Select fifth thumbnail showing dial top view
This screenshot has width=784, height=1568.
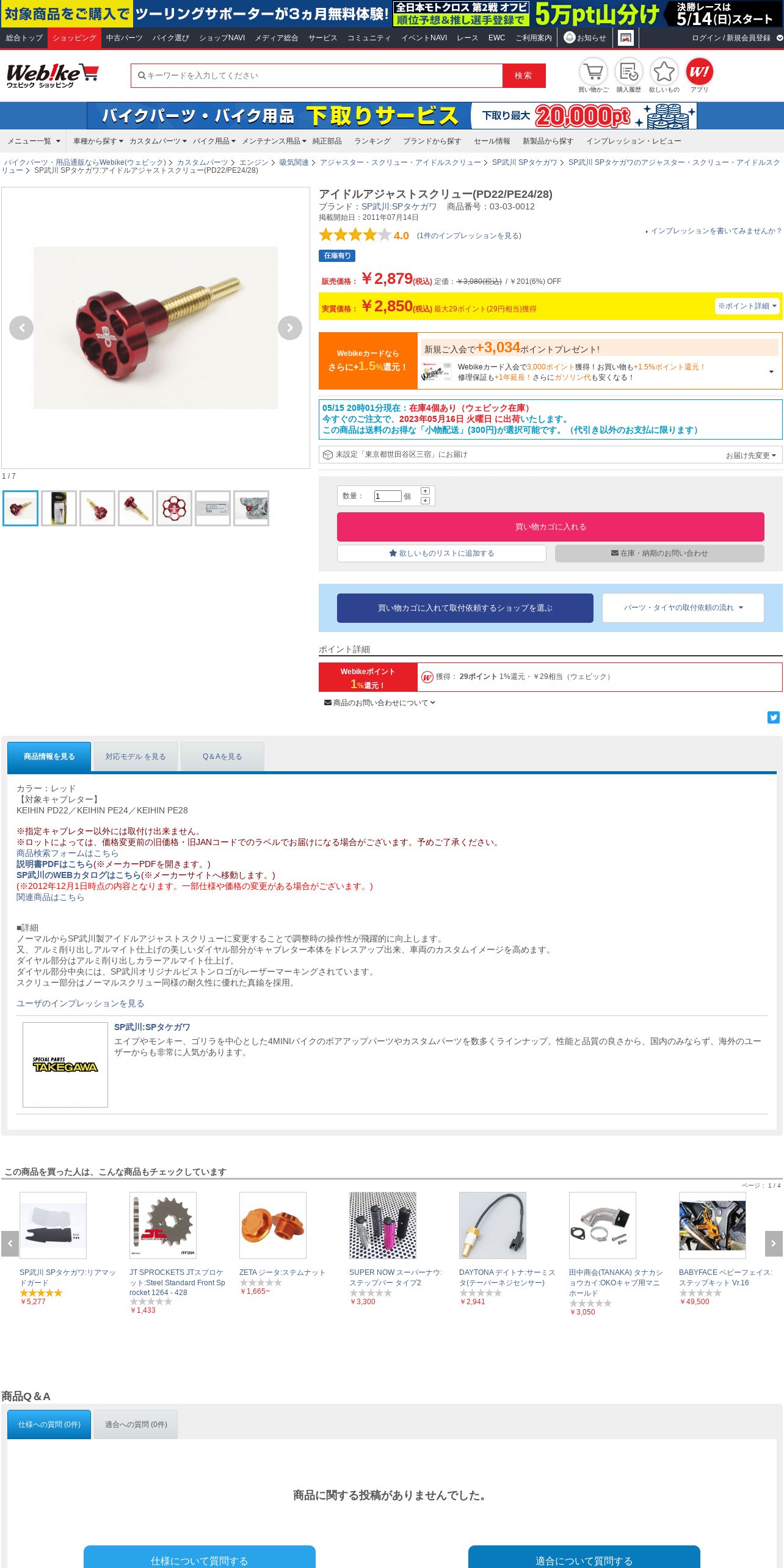click(174, 508)
